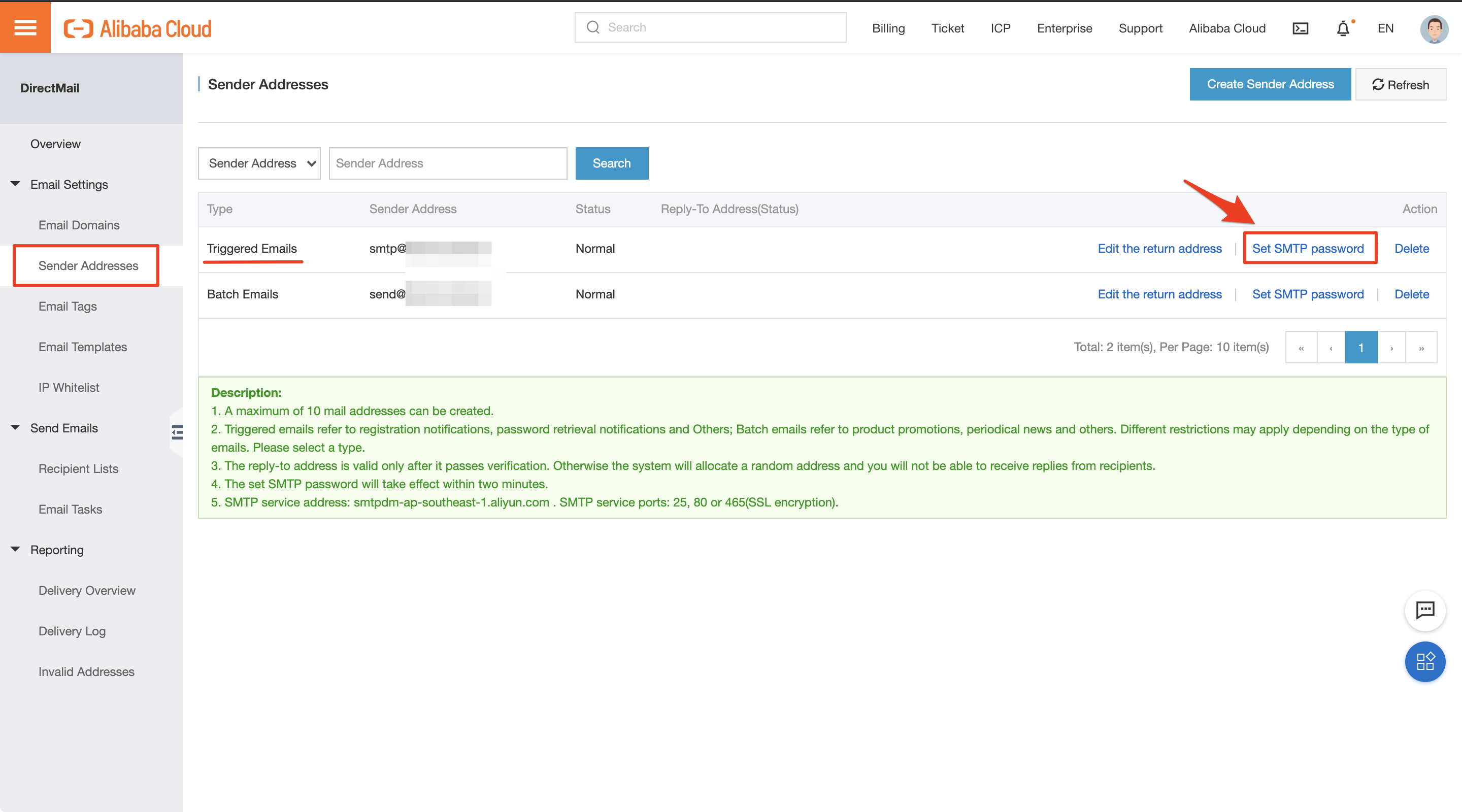Click the Sender Address search input
The width and height of the screenshot is (1462, 812).
[448, 163]
